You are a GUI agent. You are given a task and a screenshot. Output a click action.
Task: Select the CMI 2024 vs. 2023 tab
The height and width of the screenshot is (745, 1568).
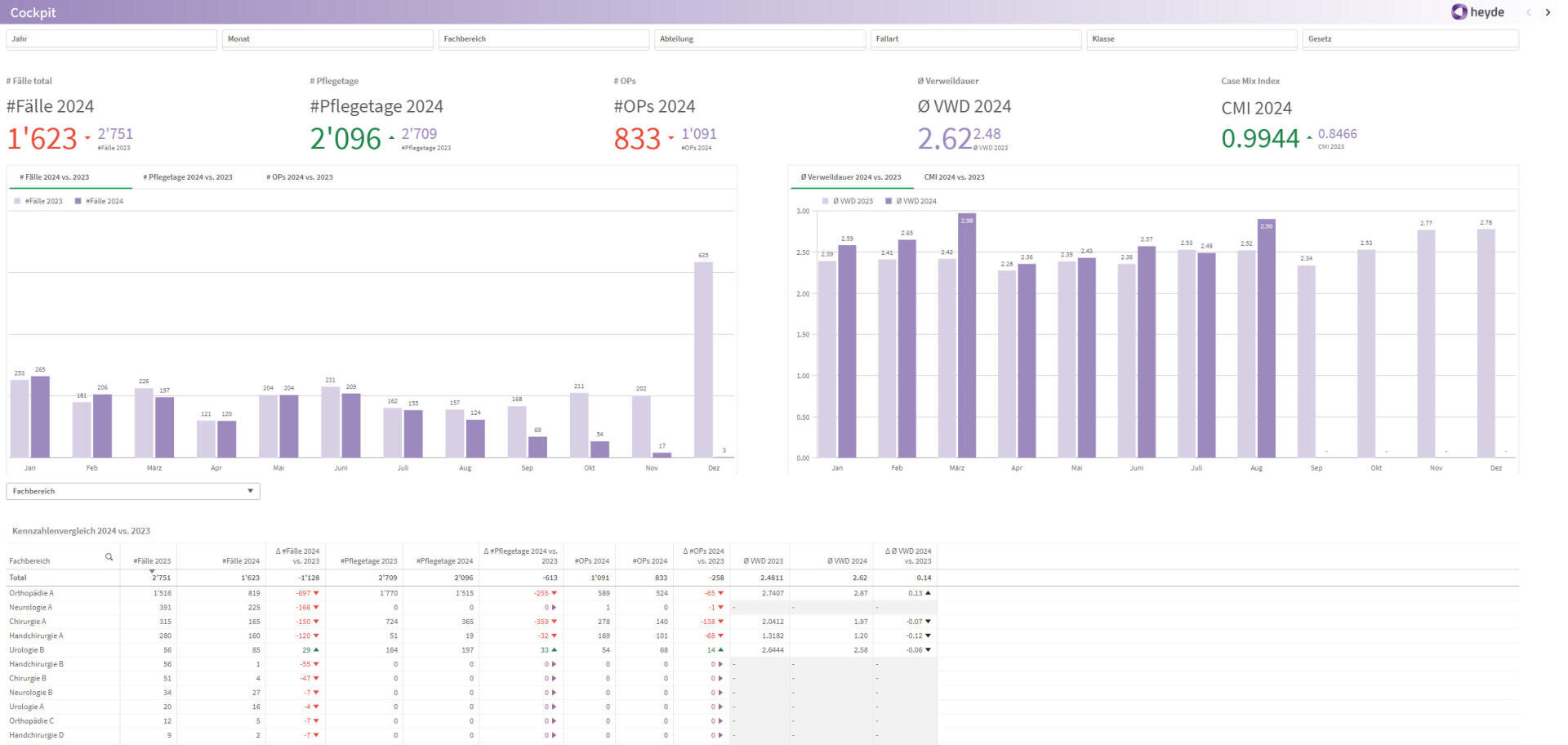954,177
